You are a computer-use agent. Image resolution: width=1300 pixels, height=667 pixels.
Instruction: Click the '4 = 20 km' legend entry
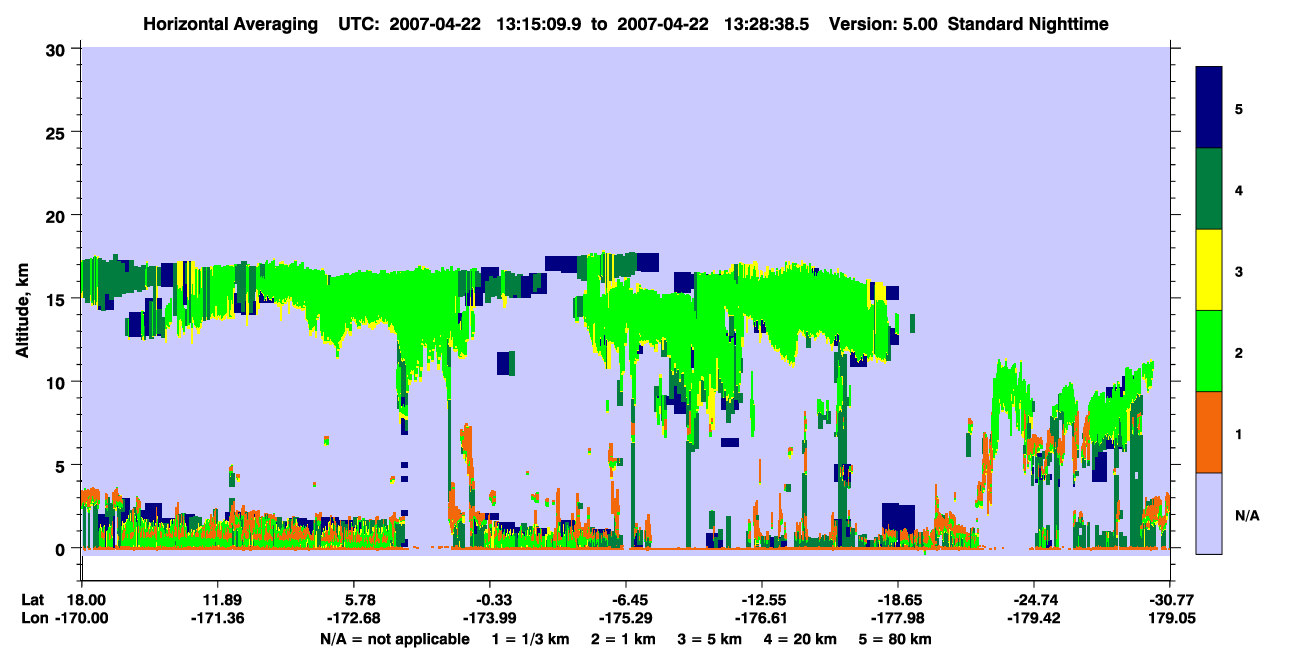tap(799, 638)
